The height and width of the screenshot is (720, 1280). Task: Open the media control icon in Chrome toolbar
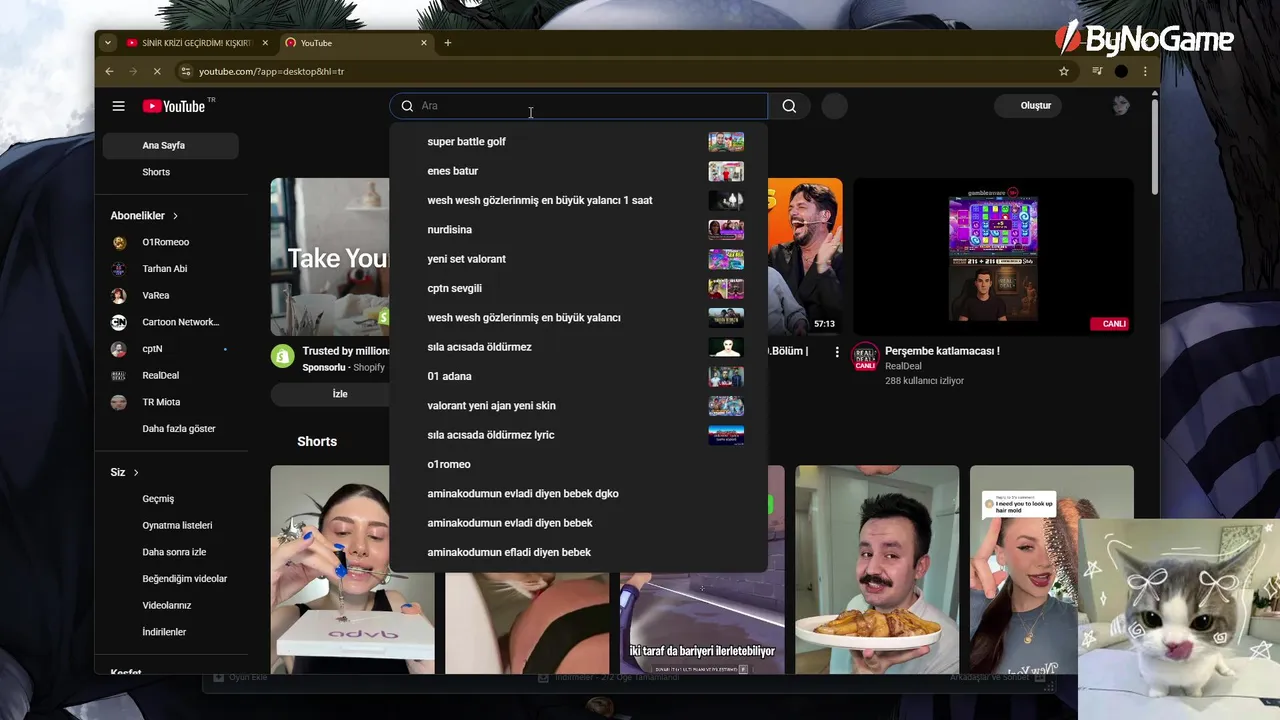tap(1097, 71)
